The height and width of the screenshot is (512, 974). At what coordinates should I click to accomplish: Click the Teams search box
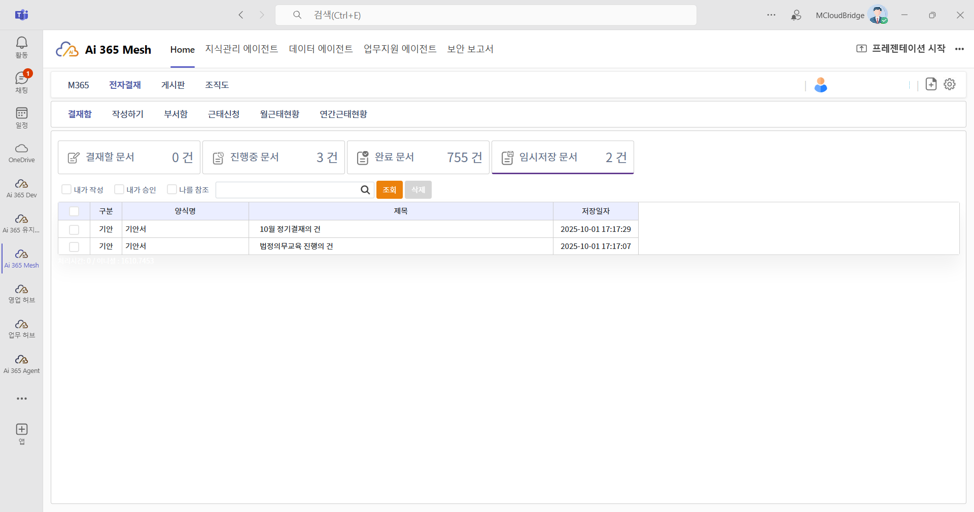pos(485,15)
